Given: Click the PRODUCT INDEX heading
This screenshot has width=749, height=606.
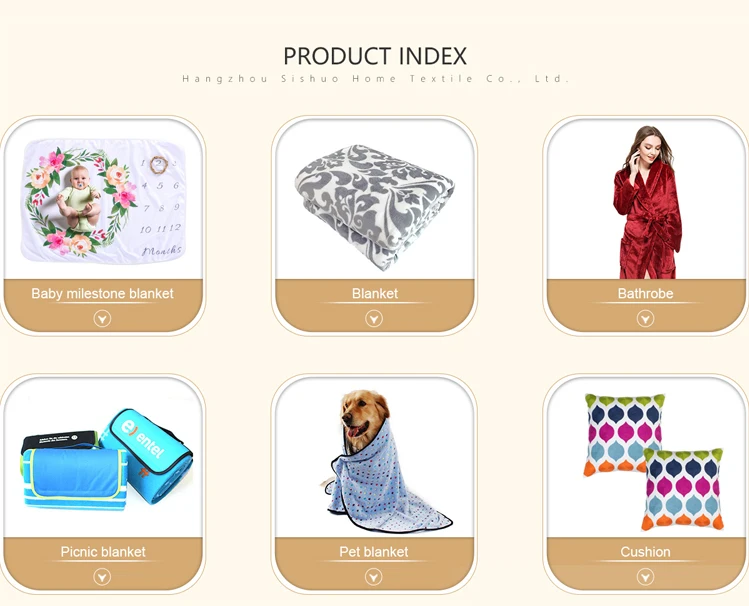Looking at the screenshot, I should 375,56.
